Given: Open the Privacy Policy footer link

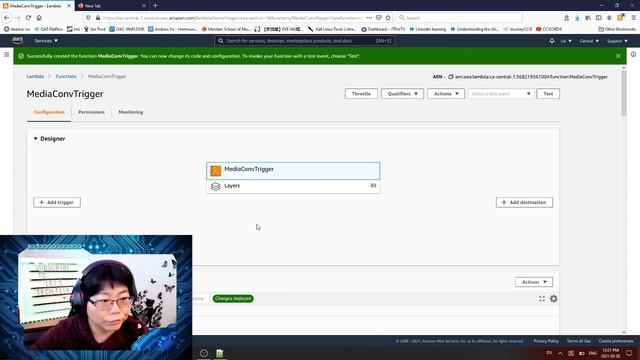Looking at the screenshot, I should coord(546,341).
